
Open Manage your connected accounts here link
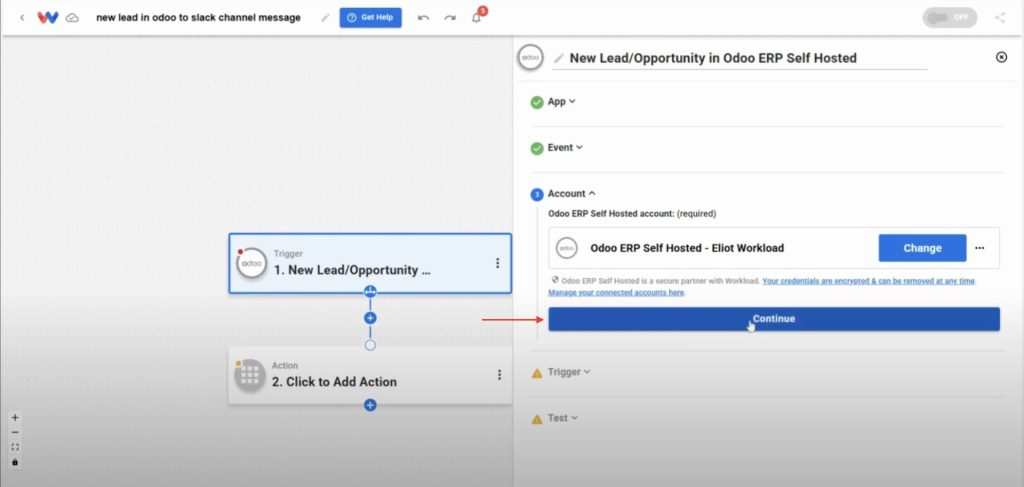tap(616, 292)
